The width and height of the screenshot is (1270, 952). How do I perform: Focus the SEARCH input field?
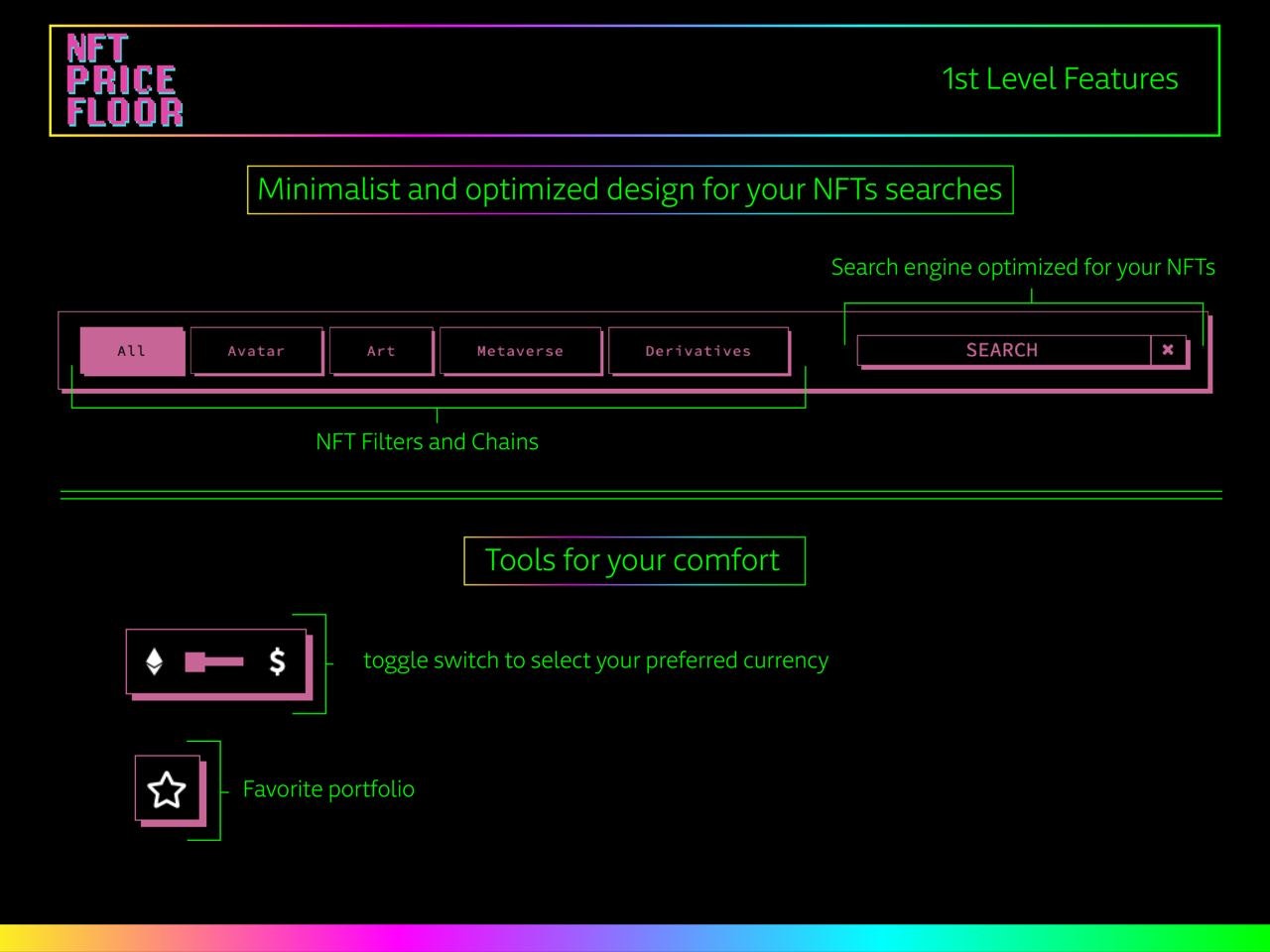(1003, 350)
